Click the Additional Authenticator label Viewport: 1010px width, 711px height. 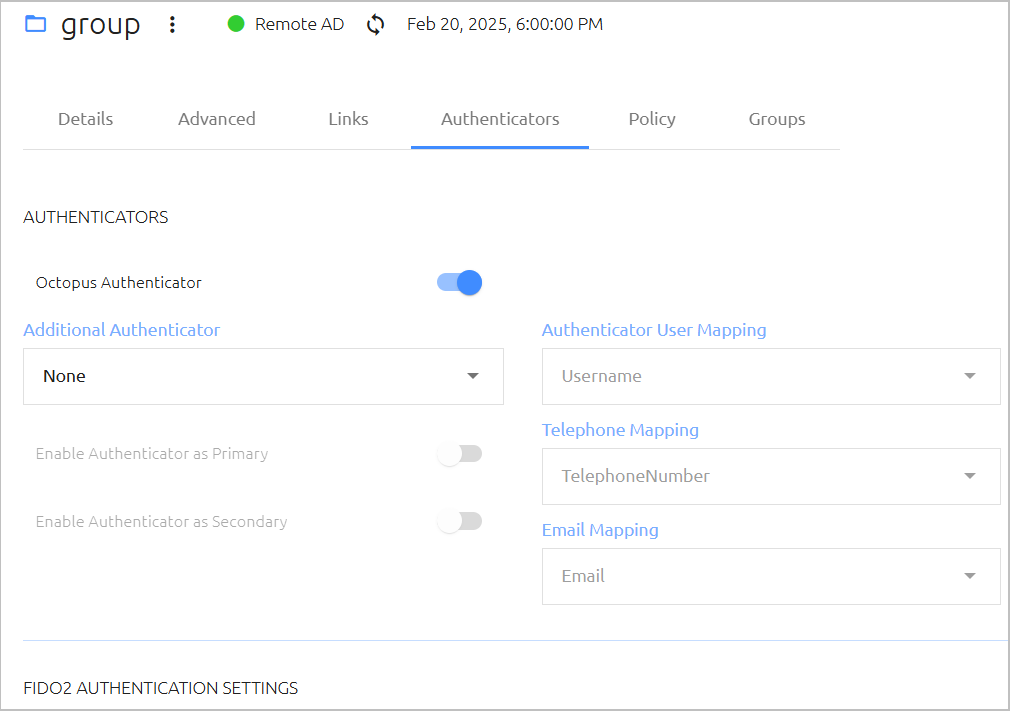122,330
